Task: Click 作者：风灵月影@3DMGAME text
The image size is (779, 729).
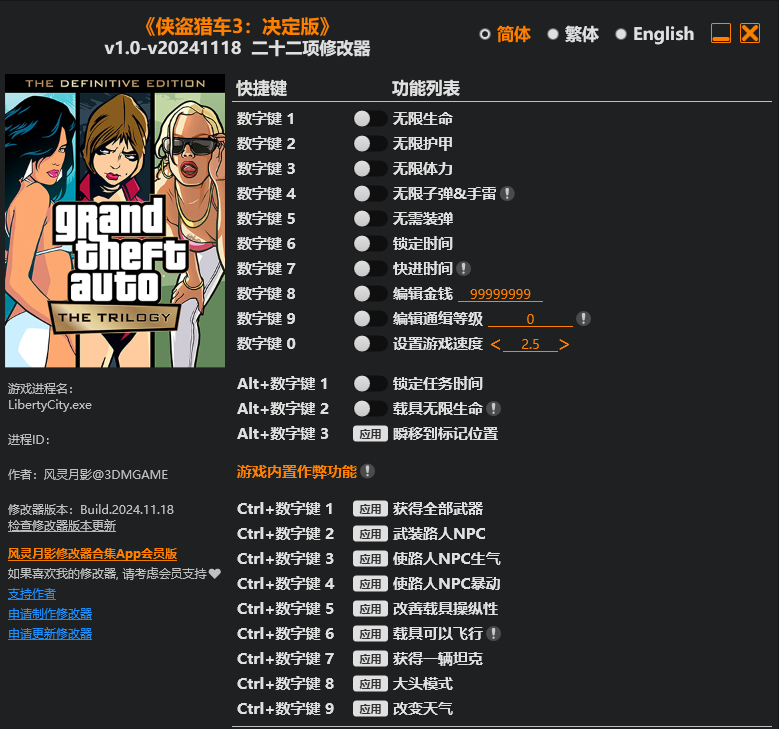Action: pyautogui.click(x=88, y=475)
